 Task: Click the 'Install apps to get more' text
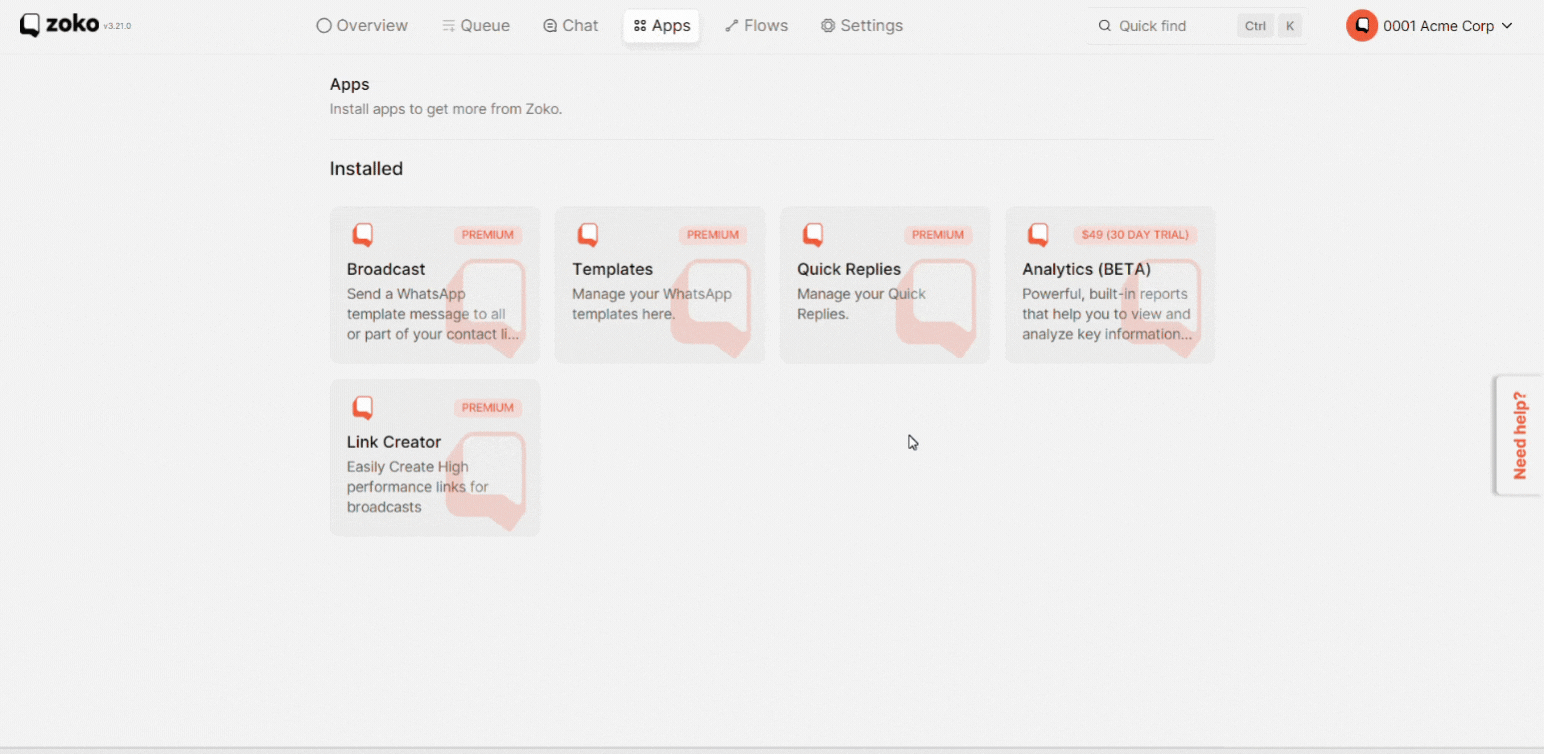tap(446, 109)
